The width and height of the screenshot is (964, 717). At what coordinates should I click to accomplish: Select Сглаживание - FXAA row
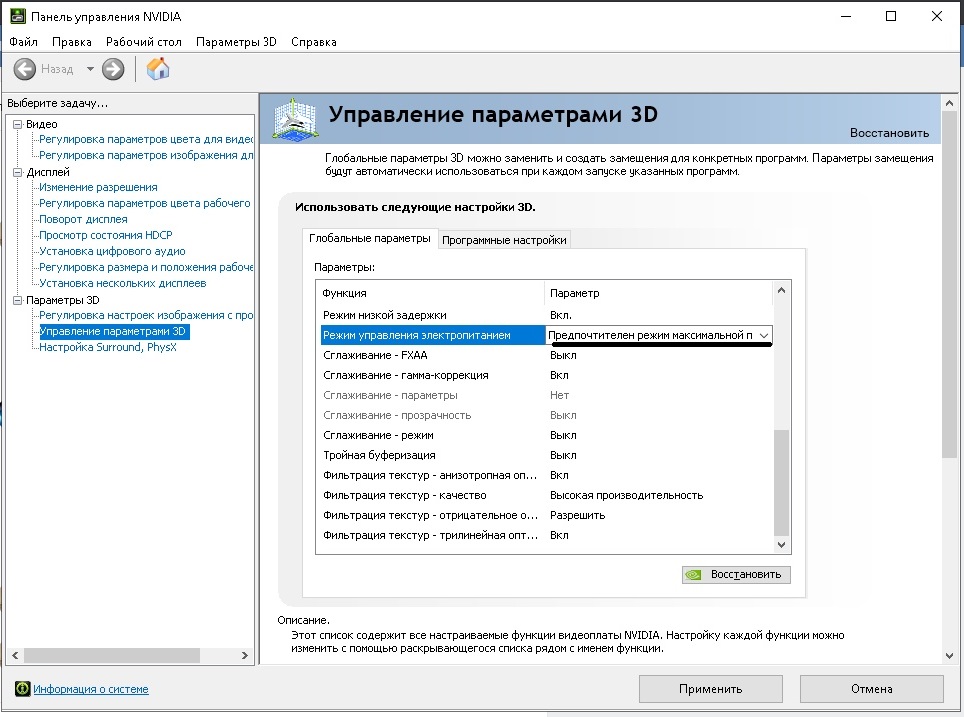point(546,355)
